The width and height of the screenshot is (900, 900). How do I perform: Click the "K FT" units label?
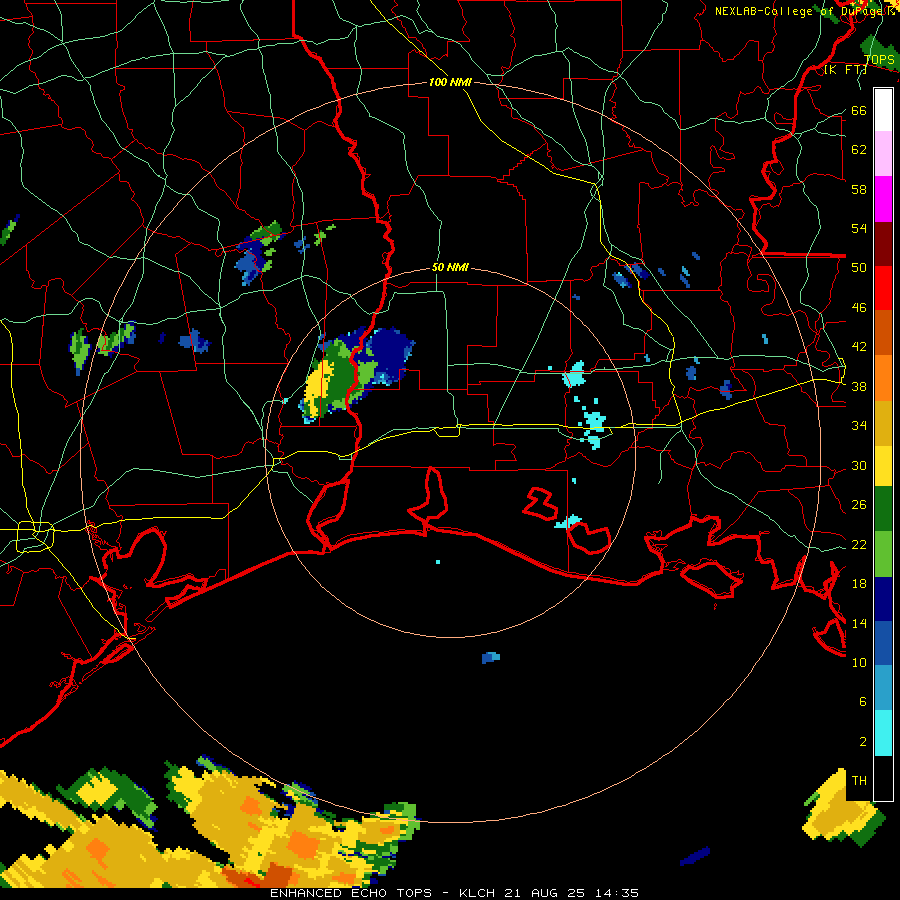(845, 69)
